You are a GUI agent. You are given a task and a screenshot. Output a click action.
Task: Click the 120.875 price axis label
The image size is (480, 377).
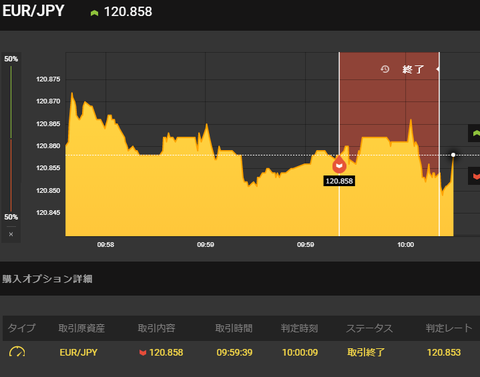48,79
